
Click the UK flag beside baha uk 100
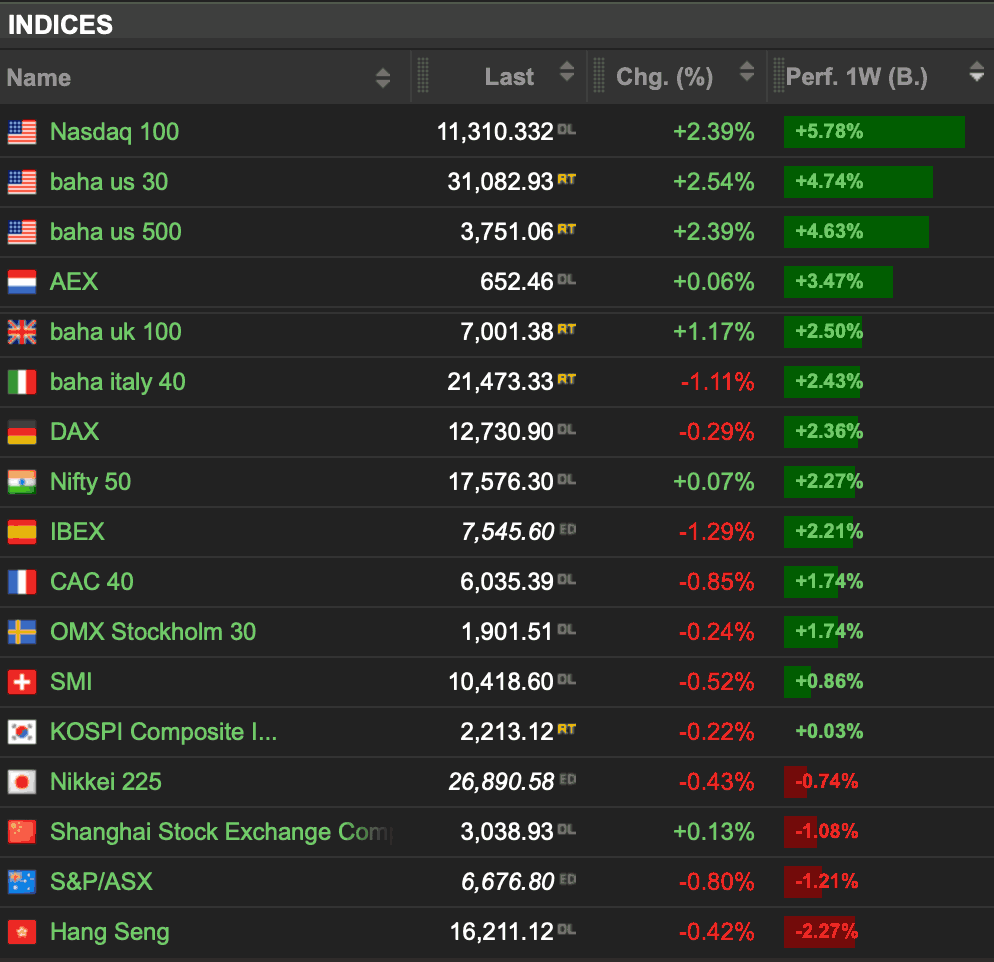click(22, 332)
